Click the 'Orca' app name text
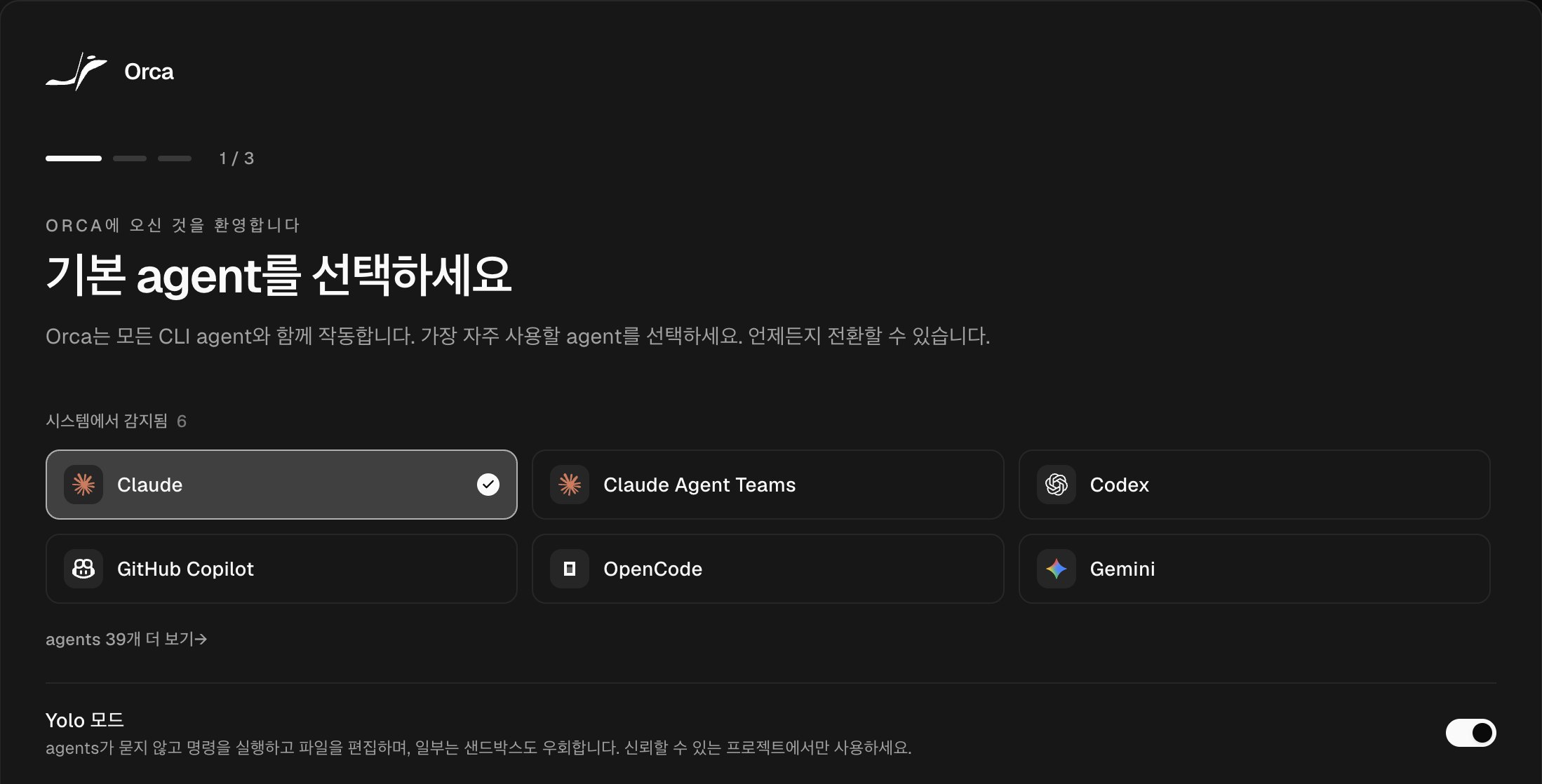This screenshot has width=1542, height=784. point(149,72)
